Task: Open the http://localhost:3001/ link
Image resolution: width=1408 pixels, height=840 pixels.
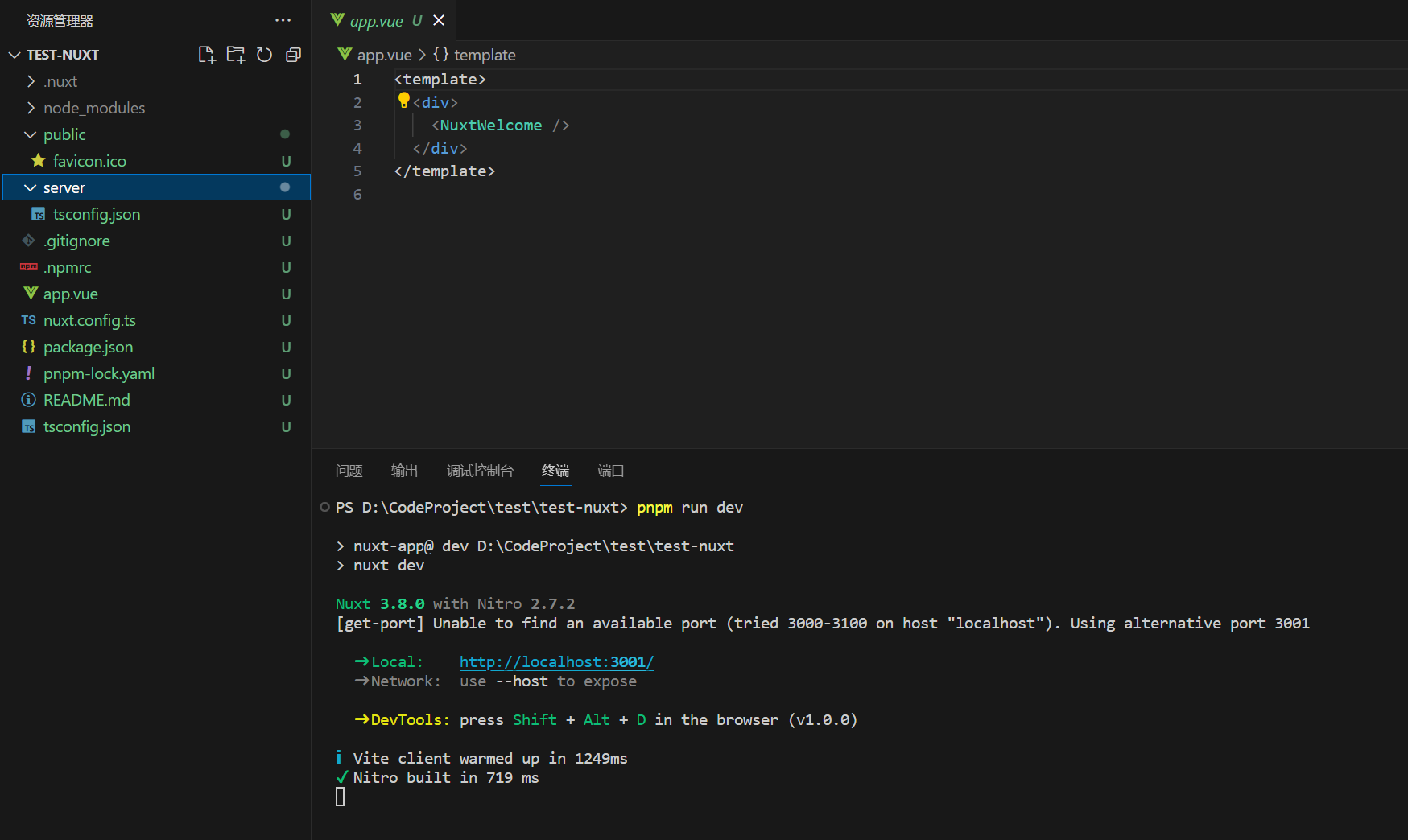Action: [x=556, y=661]
